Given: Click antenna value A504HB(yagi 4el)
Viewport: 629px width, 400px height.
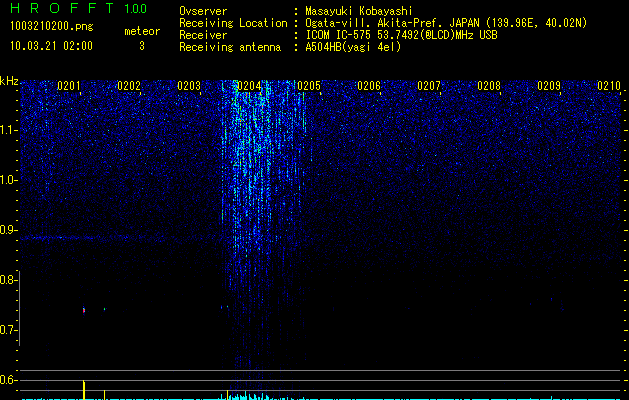Looking at the screenshot, I should tap(353, 47).
